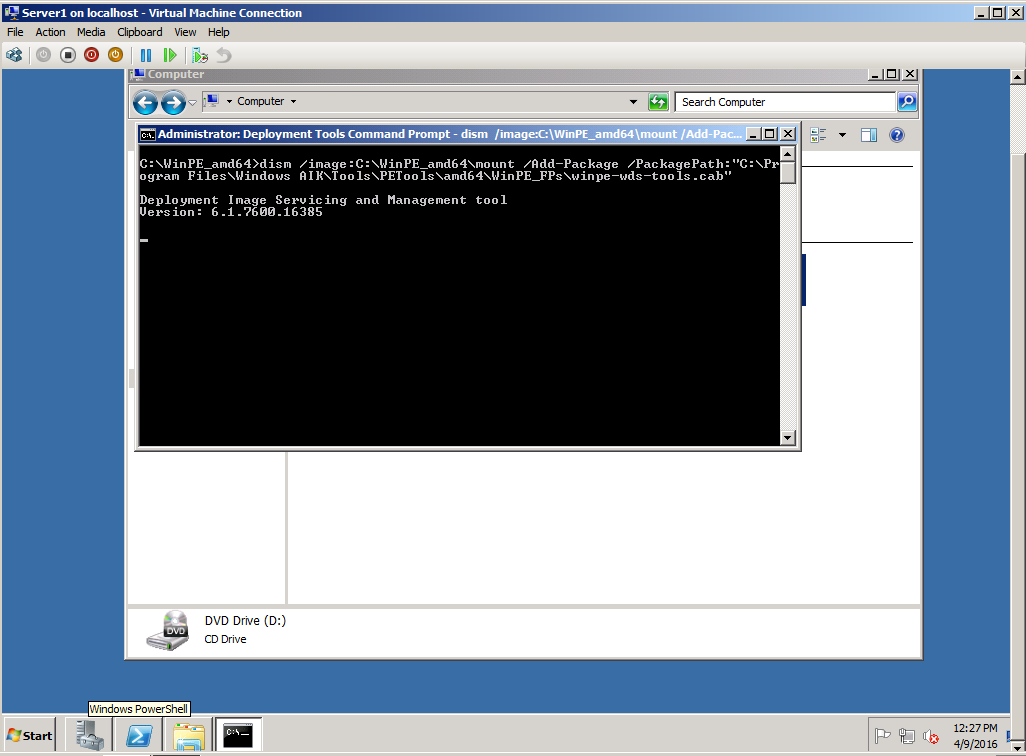Click the command prompt scroll down arrow
This screenshot has width=1026, height=756.
[788, 438]
